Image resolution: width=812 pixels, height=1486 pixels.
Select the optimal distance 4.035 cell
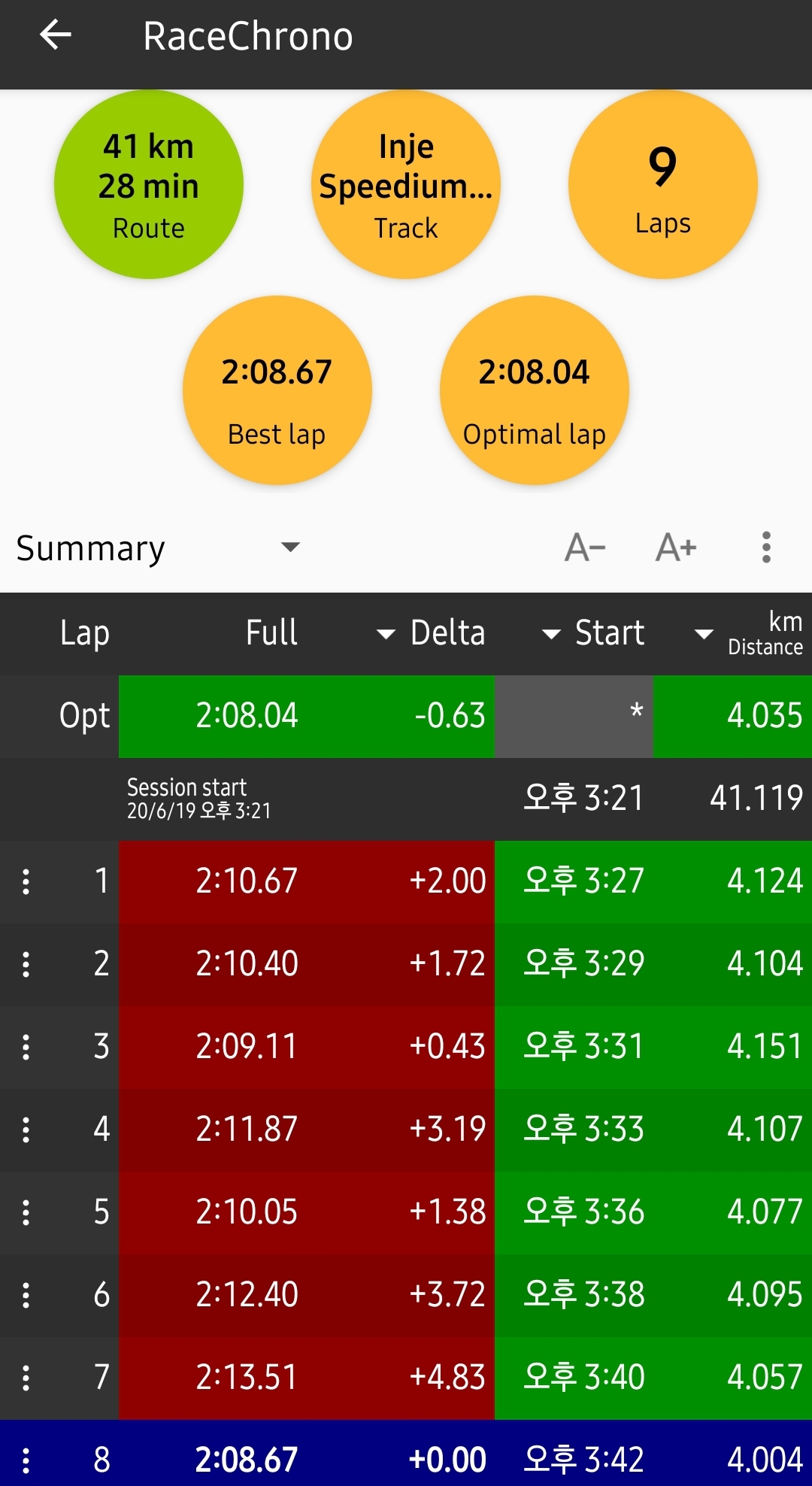(x=765, y=716)
